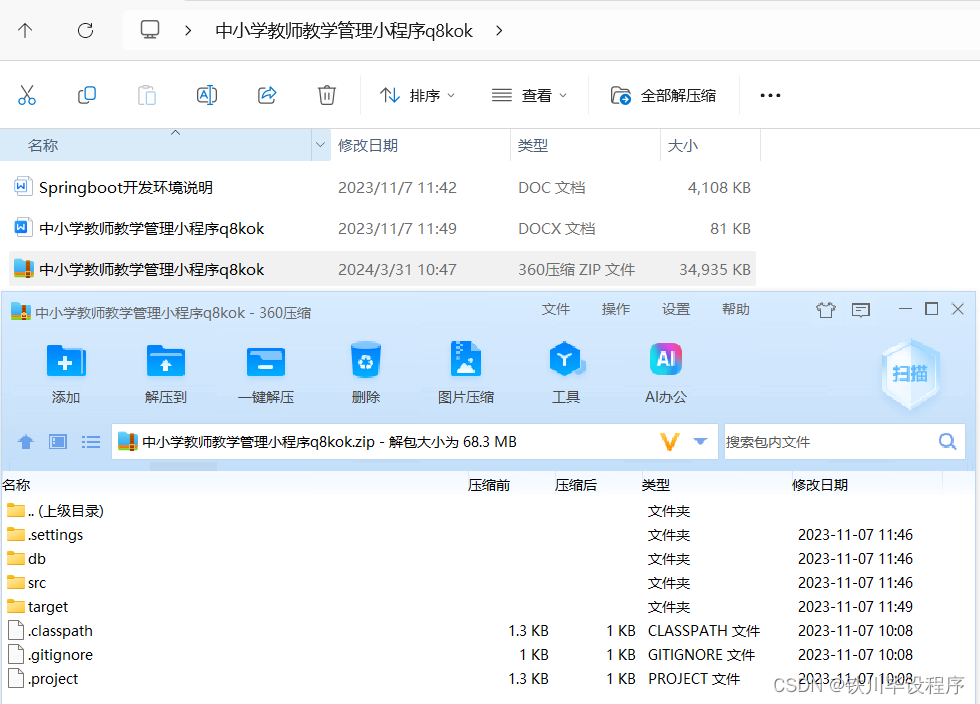Open the 排序 sort dropdown
980x704 pixels.
[x=421, y=95]
